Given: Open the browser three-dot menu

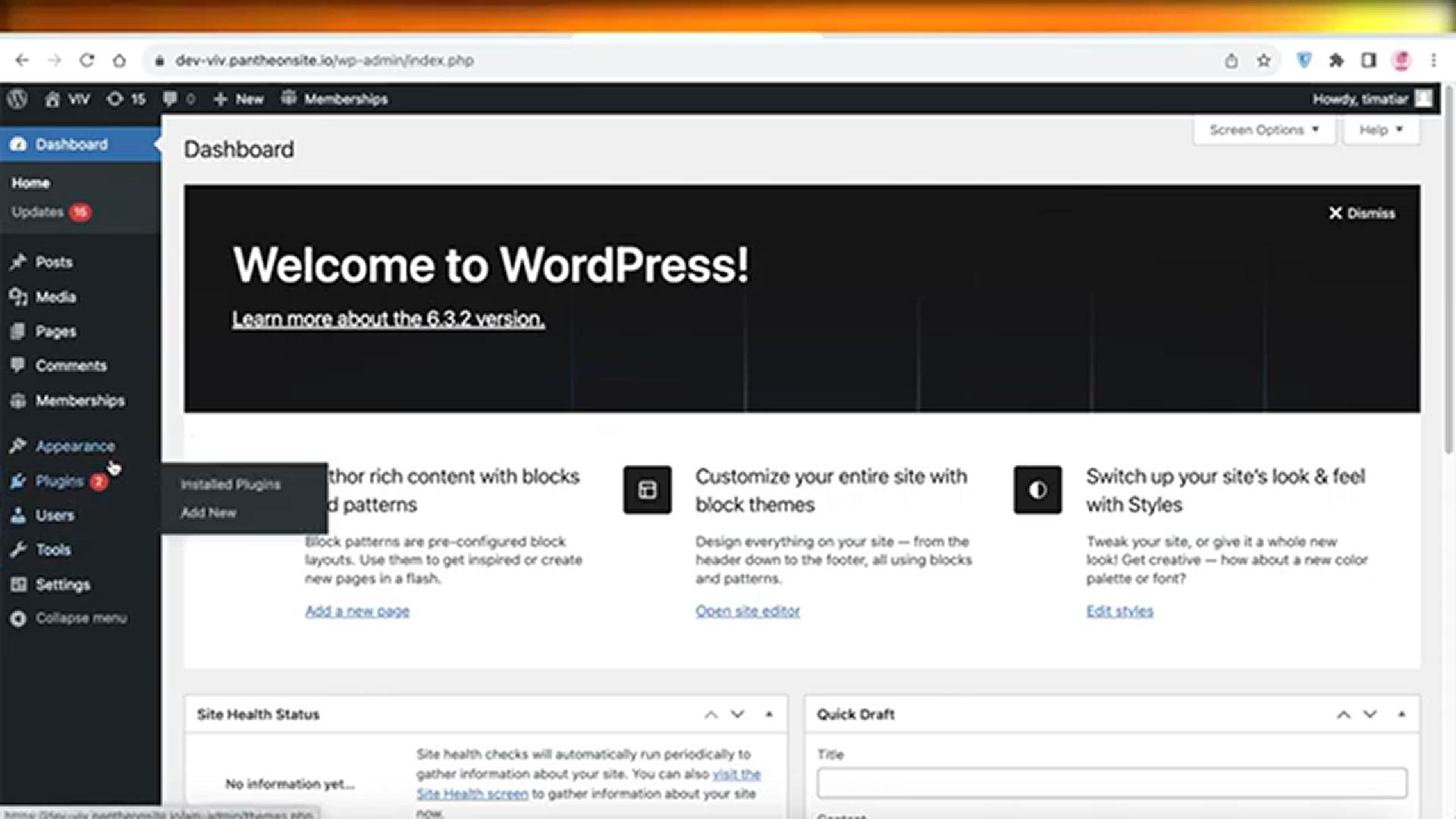Looking at the screenshot, I should coord(1433,60).
